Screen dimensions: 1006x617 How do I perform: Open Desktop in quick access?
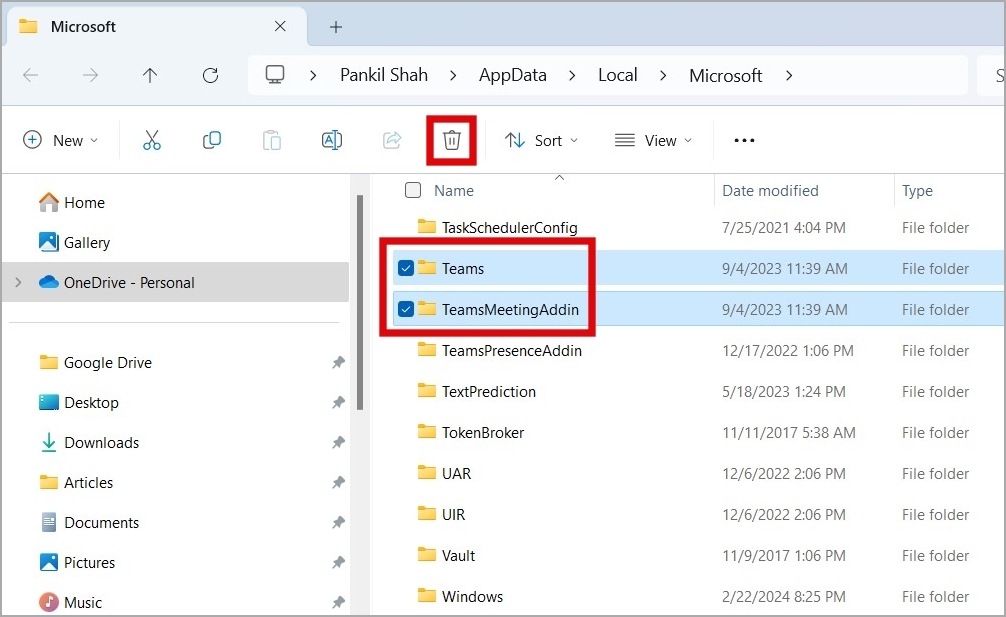91,402
